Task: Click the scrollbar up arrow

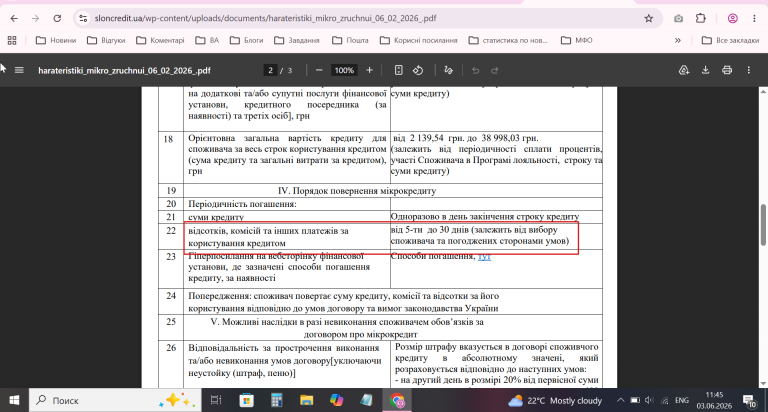Action: tap(763, 92)
